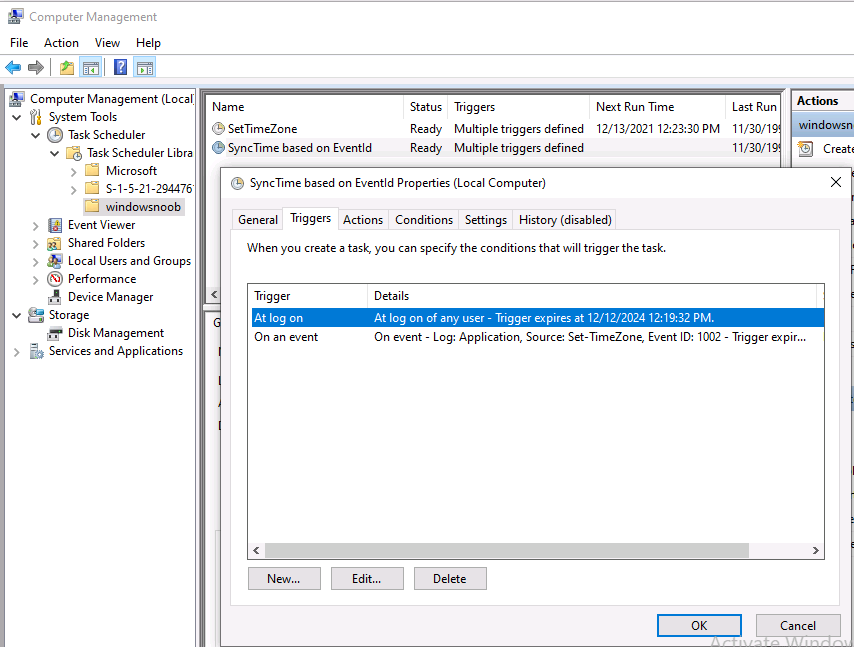854x647 pixels.
Task: Click the Microsoft folder icon
Action: click(x=92, y=170)
